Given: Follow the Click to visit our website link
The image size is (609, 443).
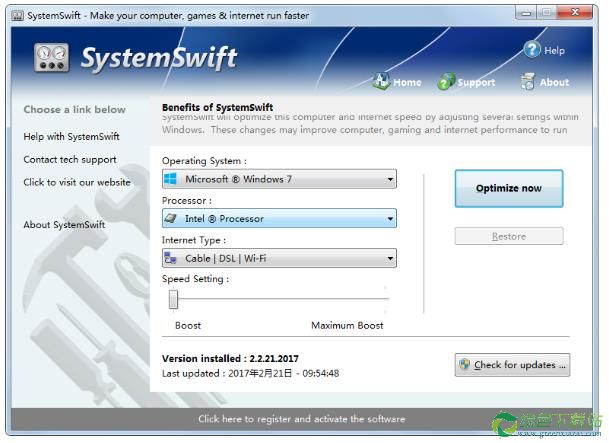Looking at the screenshot, I should click(77, 182).
